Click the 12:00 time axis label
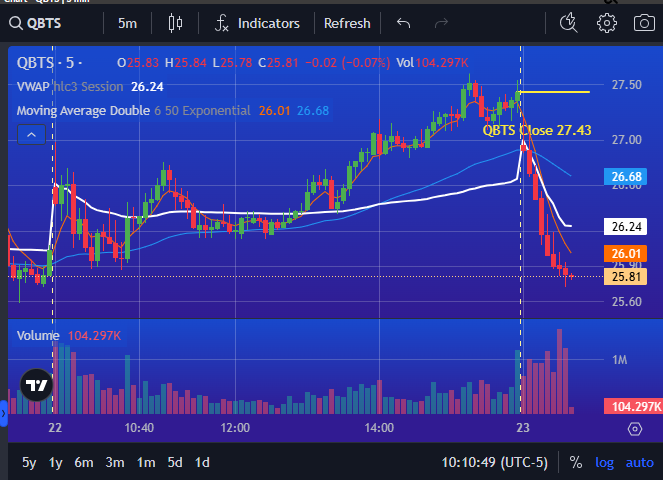 235,428
